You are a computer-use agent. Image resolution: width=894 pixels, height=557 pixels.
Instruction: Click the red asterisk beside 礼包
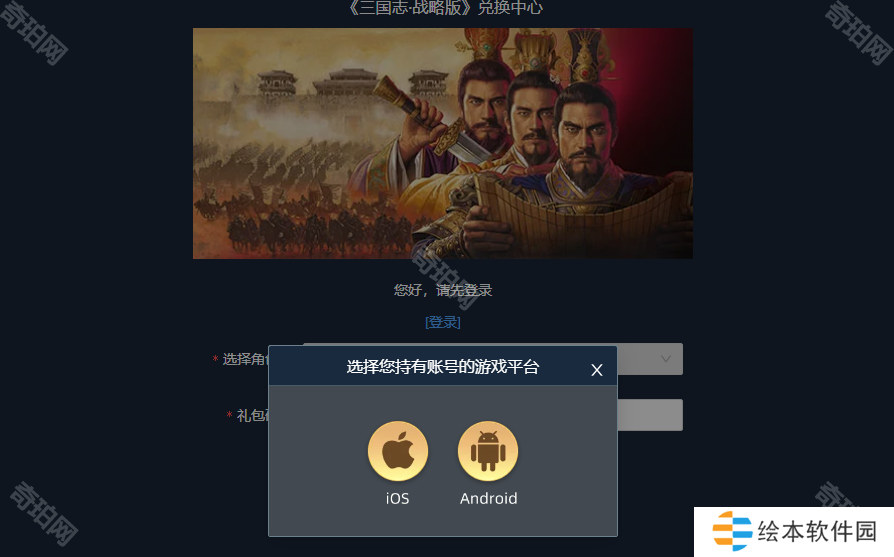(x=229, y=414)
